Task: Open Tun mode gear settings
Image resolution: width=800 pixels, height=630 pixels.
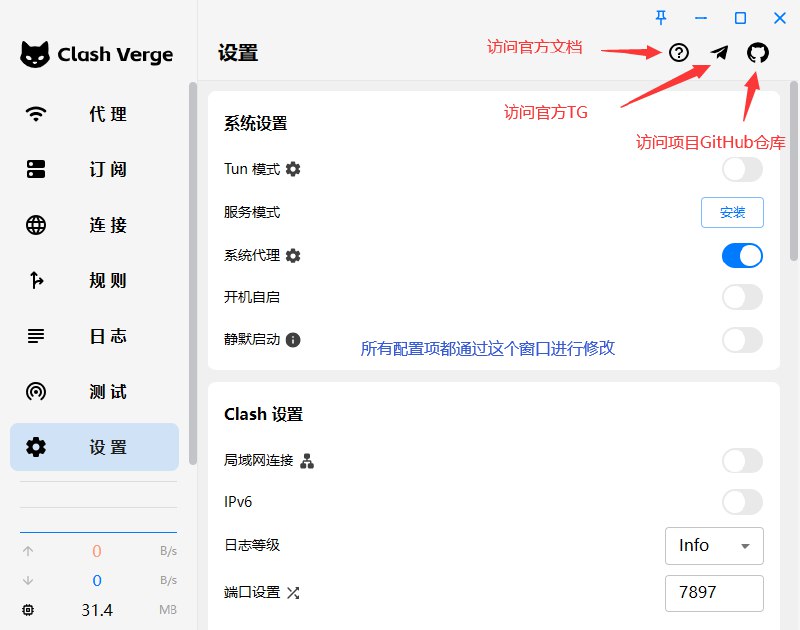Action: coord(293,169)
